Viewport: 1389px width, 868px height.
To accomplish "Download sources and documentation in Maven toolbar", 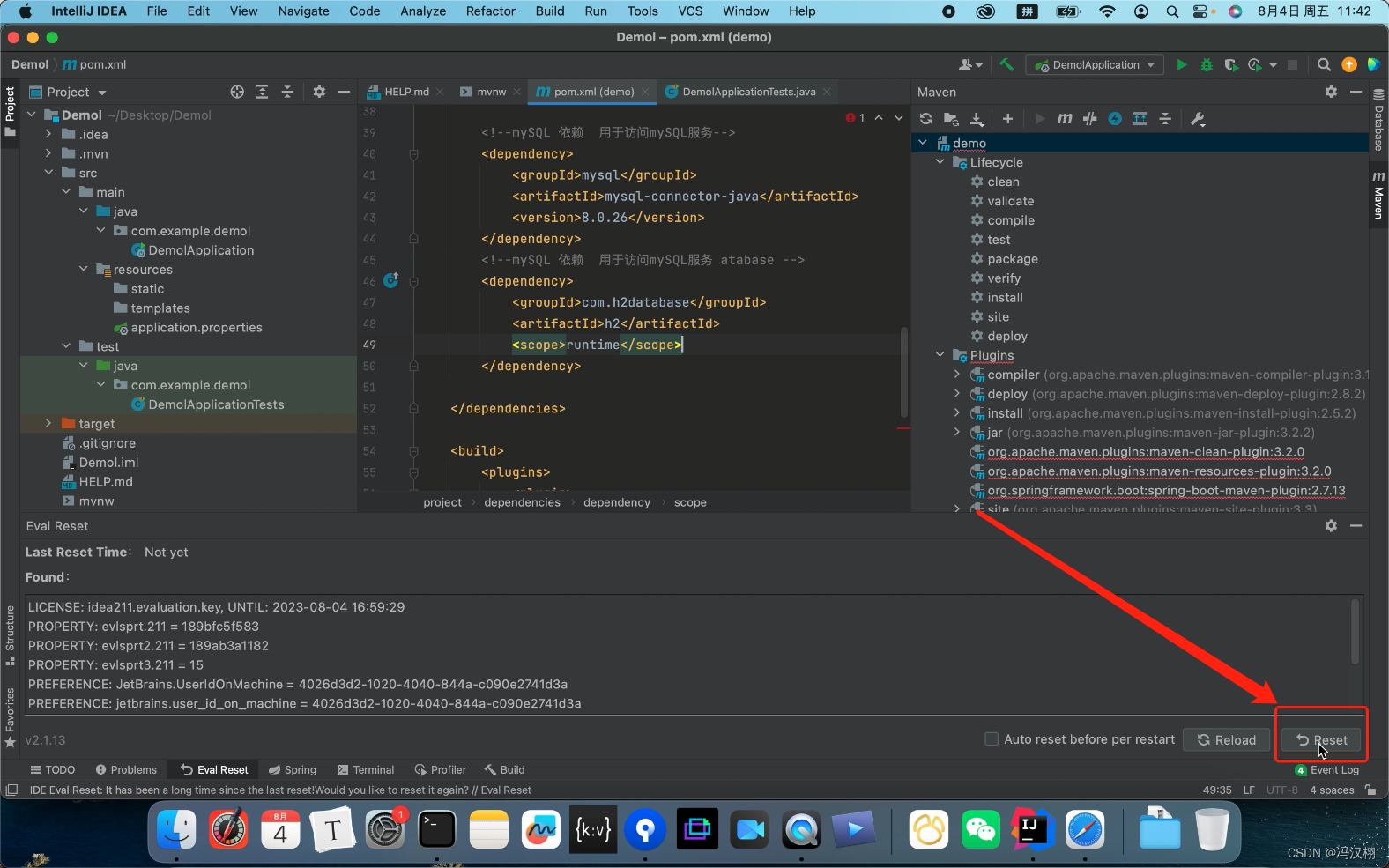I will click(x=977, y=119).
